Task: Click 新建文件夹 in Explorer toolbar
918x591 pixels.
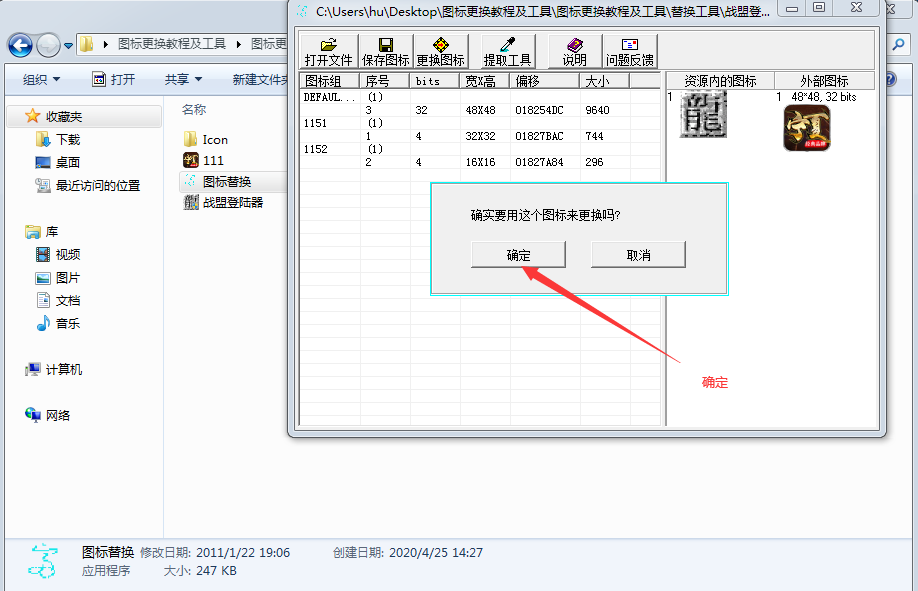Action: [x=261, y=79]
